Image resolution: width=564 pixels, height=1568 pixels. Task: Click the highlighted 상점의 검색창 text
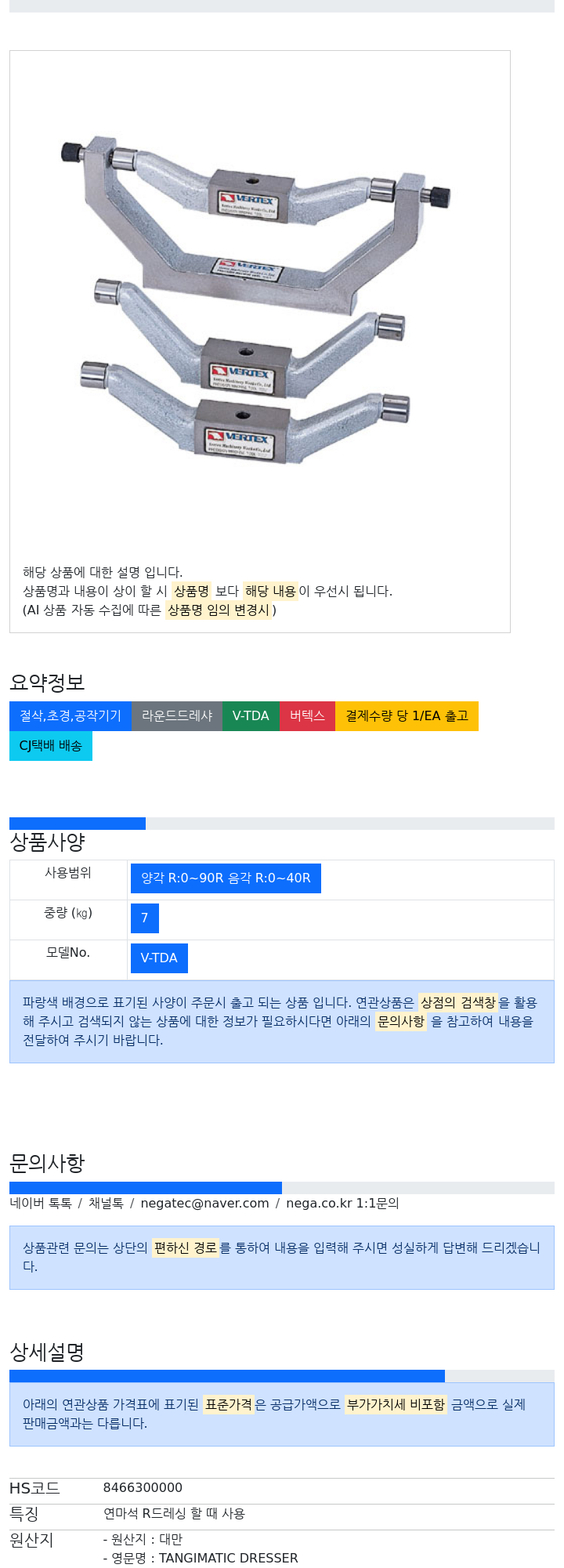(458, 1003)
